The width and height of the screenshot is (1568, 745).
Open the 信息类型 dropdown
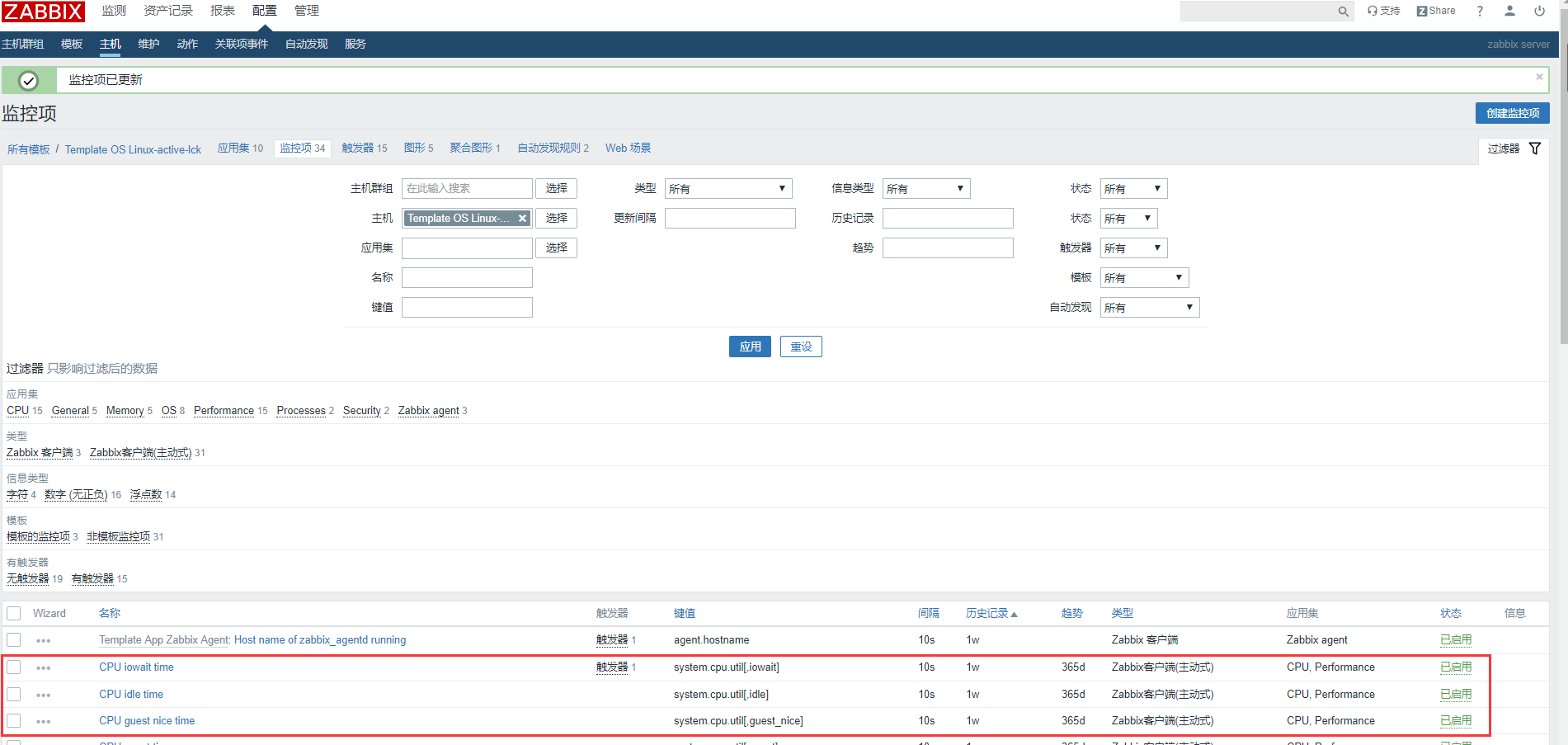926,189
